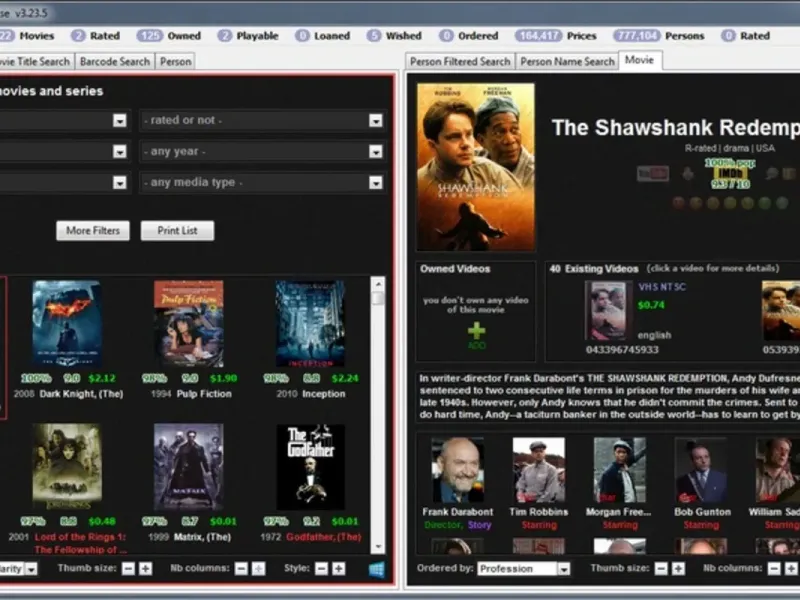
Task: Expand second left filter dropdown arrow
Action: point(119,152)
